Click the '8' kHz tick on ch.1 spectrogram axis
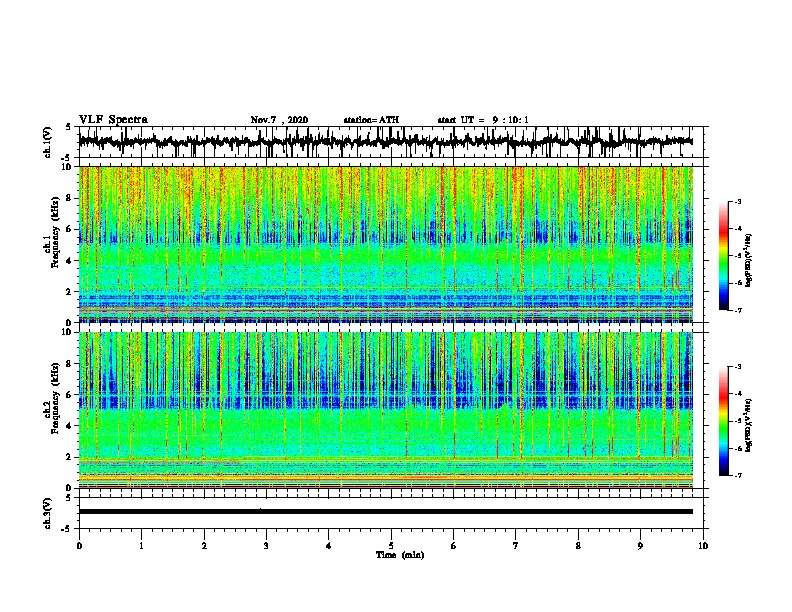The width and height of the screenshot is (792, 612). tap(70, 198)
